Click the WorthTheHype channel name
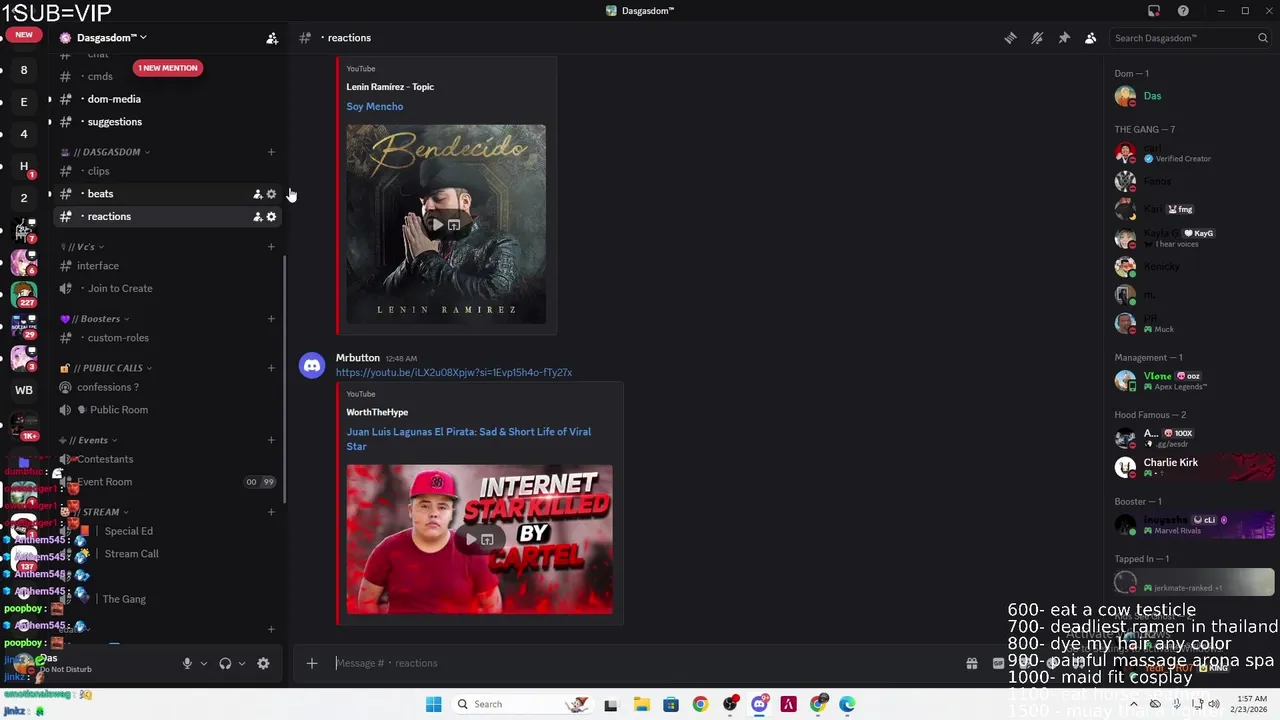Screen dimensions: 1280x720 [x=377, y=412]
